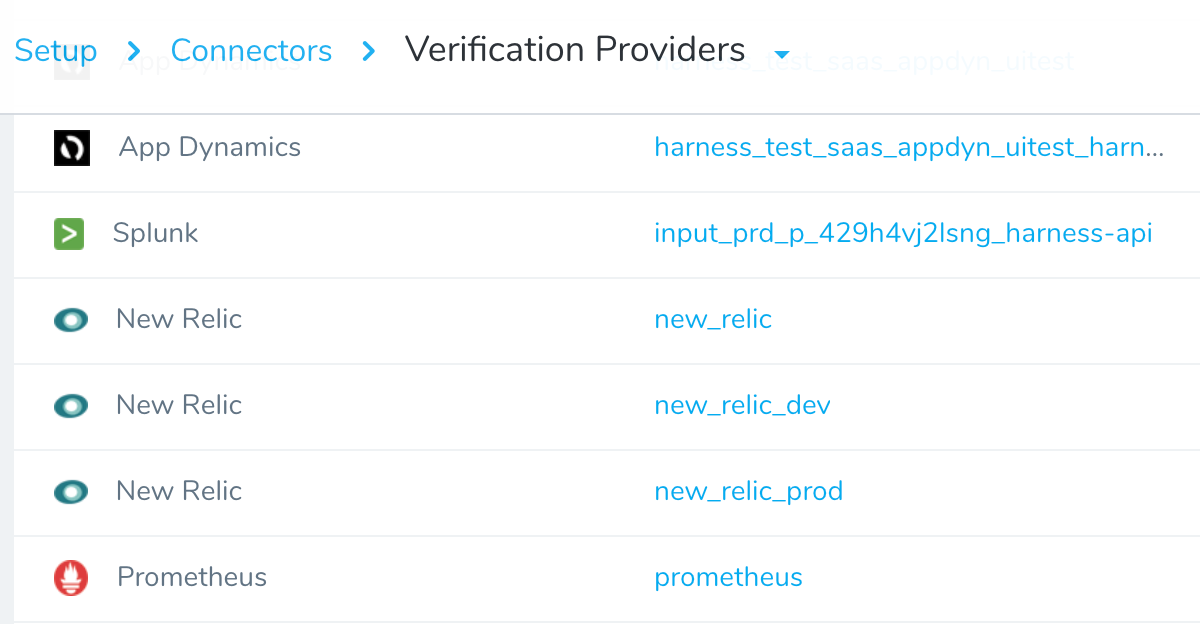Select the App Dynamics type label
The image size is (1200, 624).
click(210, 148)
